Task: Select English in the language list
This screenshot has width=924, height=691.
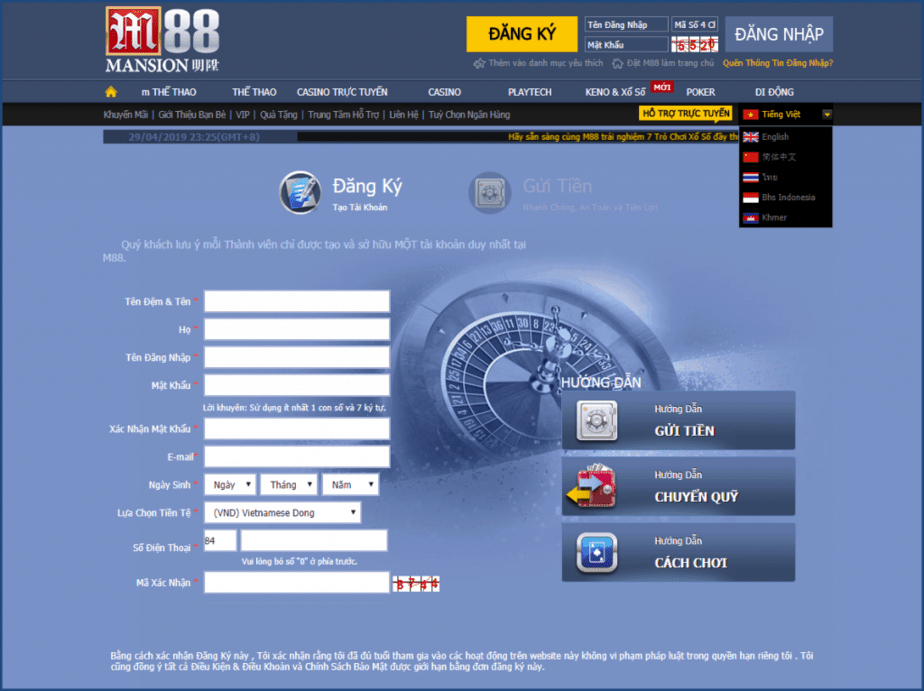Action: pos(775,137)
